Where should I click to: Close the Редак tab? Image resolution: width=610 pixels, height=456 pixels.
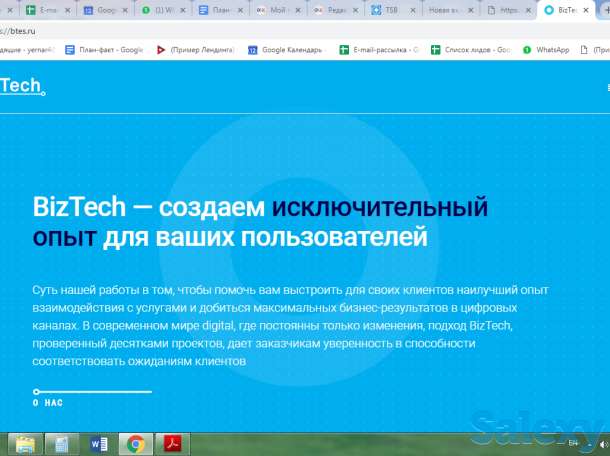356,11
